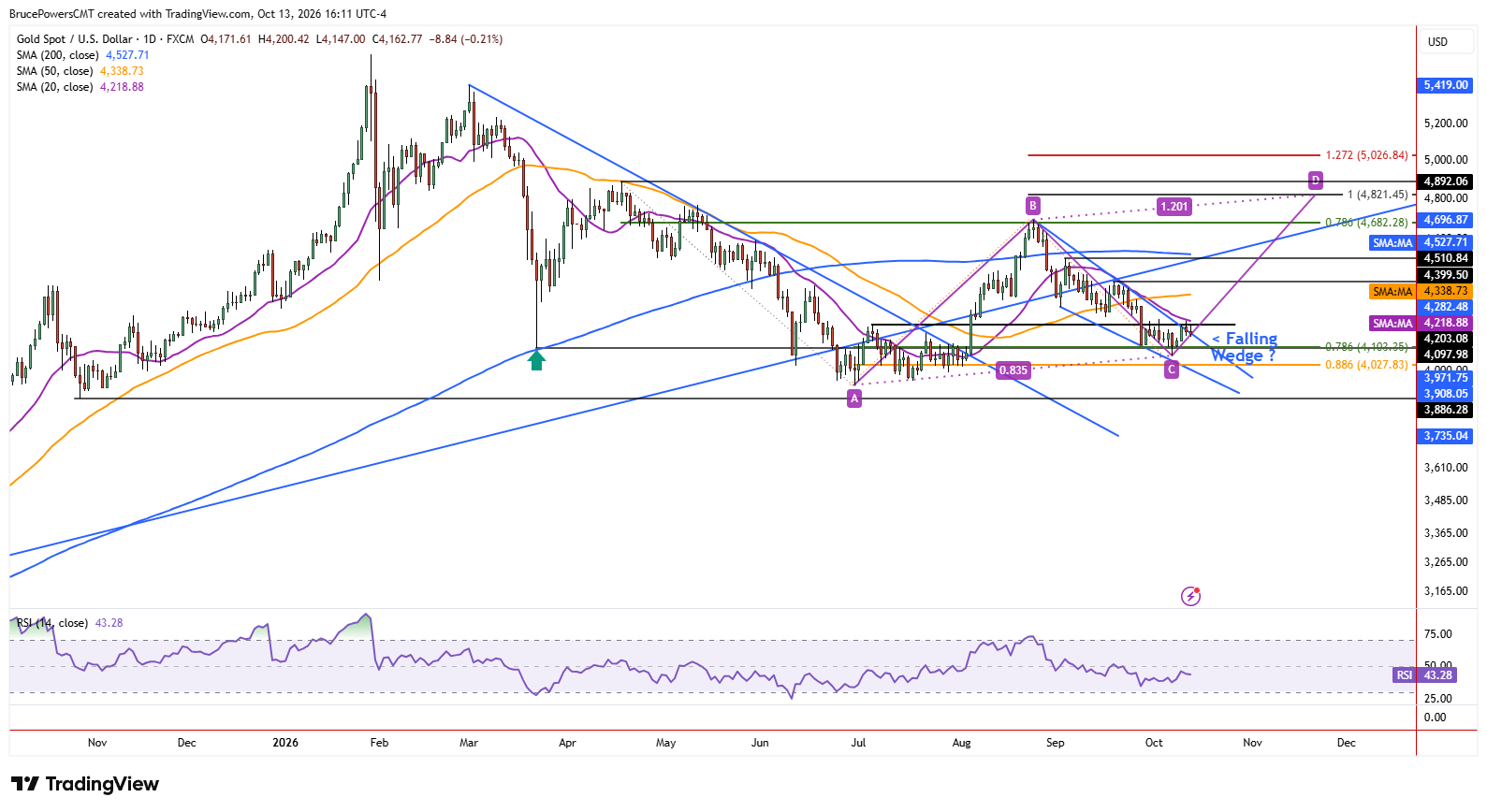Click the 3,735.04 price label

[x=1447, y=436]
